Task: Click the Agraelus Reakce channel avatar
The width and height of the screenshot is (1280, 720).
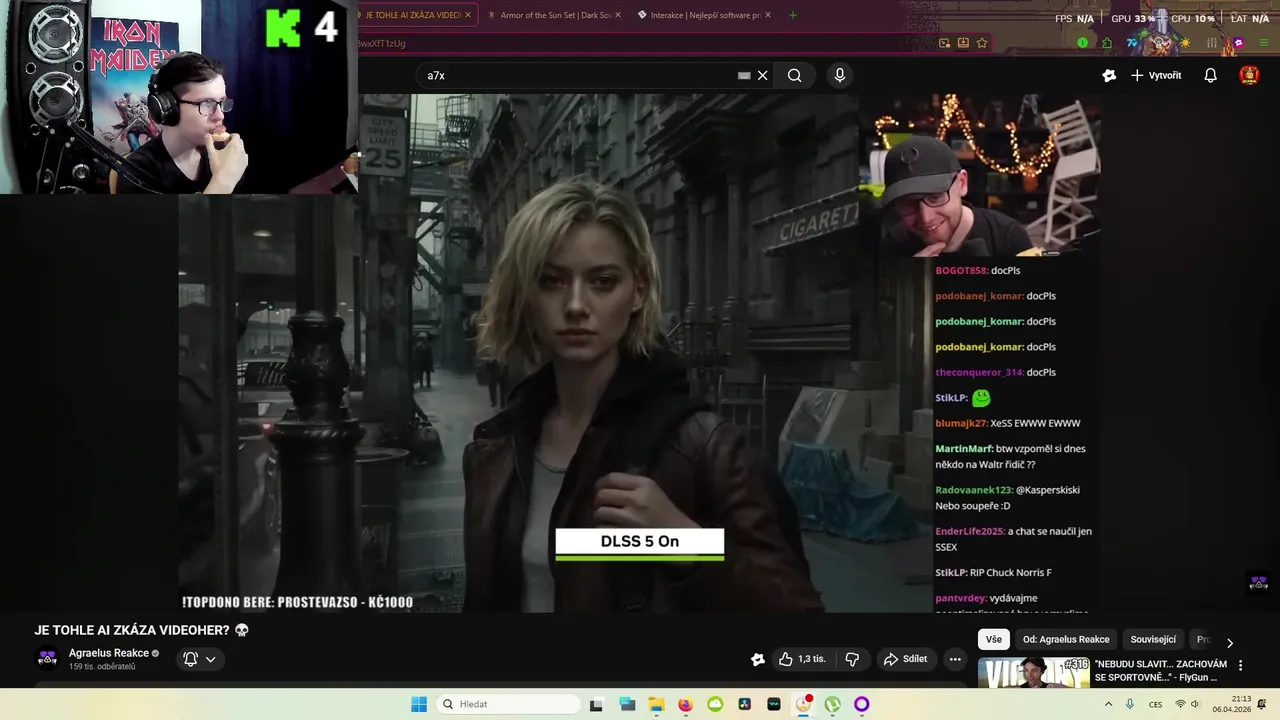Action: tap(47, 658)
